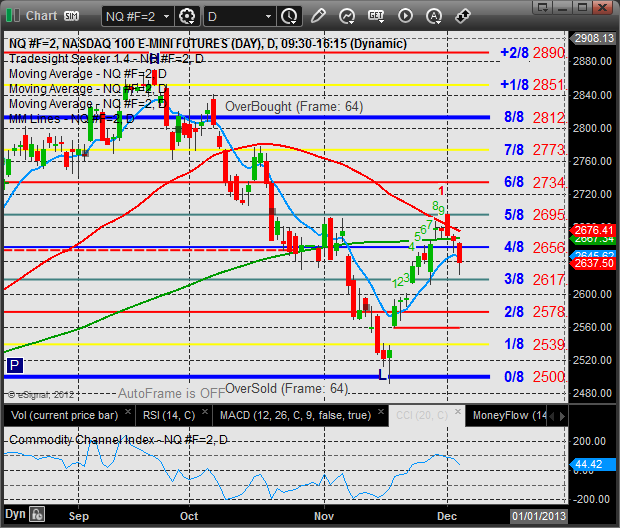This screenshot has width=620, height=528.
Task: Open the chart settings gear icon
Action: (187, 17)
